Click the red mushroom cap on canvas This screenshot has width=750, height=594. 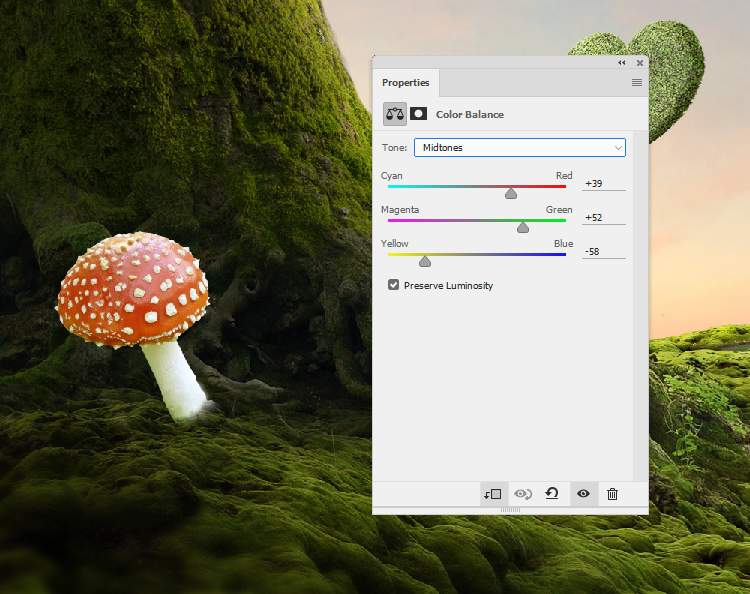135,290
